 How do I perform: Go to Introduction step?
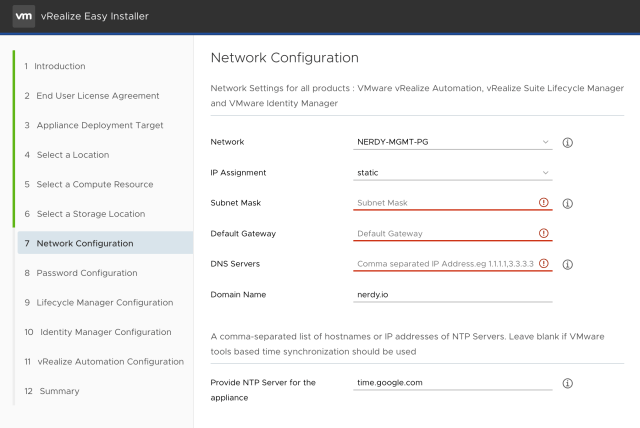[60, 66]
